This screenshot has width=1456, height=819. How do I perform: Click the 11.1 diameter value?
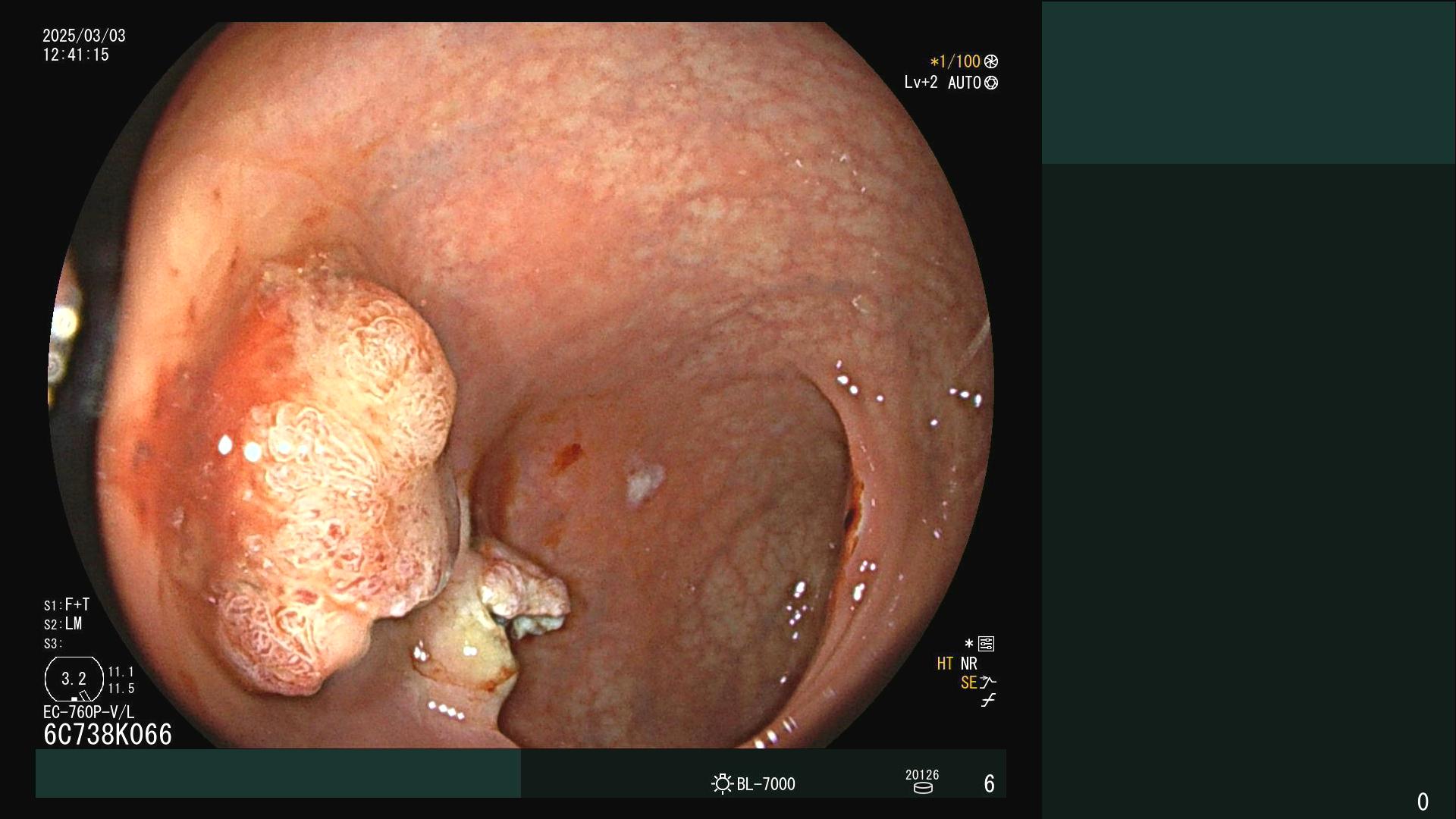point(121,672)
